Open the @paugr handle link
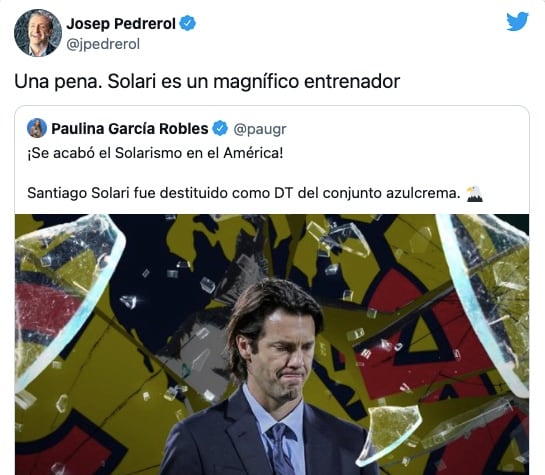 260,129
